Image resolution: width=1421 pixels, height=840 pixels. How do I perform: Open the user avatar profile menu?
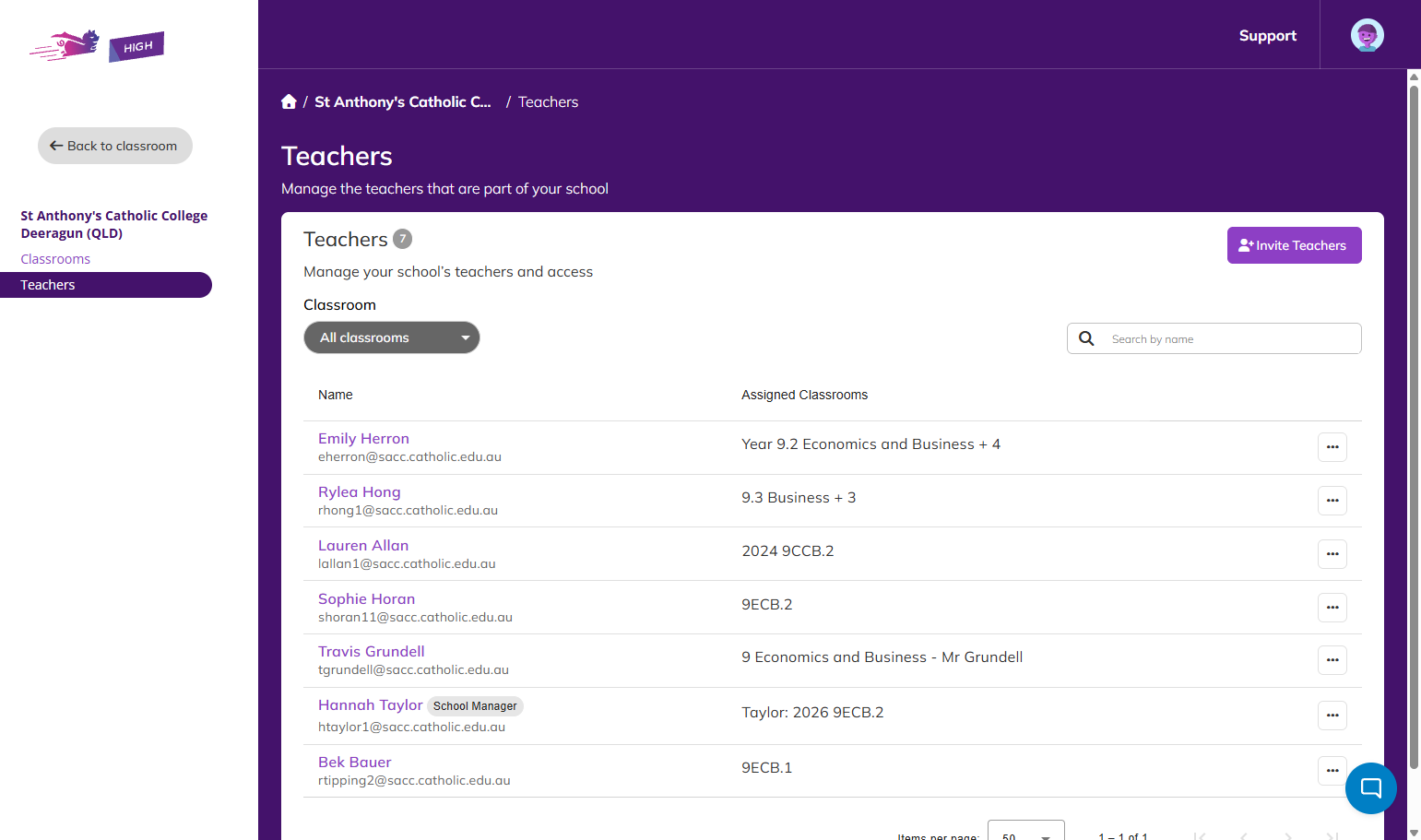[1368, 35]
